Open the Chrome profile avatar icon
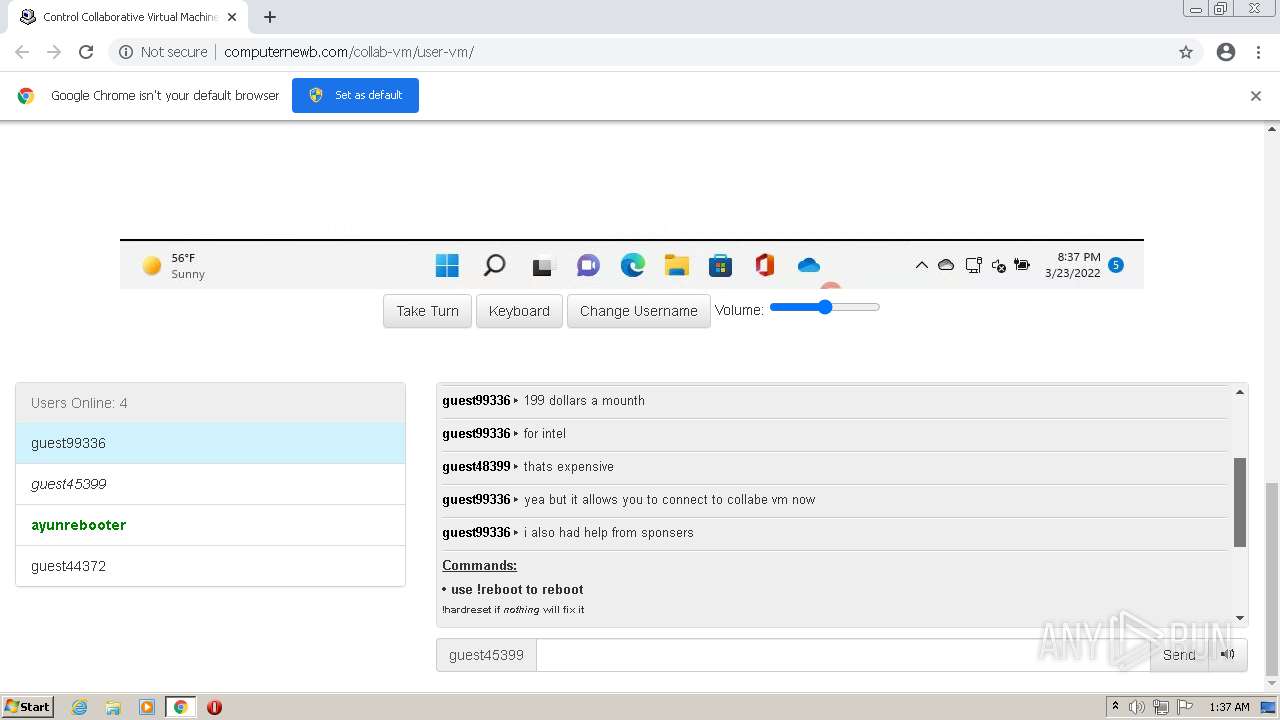Image resolution: width=1280 pixels, height=720 pixels. pos(1226,52)
